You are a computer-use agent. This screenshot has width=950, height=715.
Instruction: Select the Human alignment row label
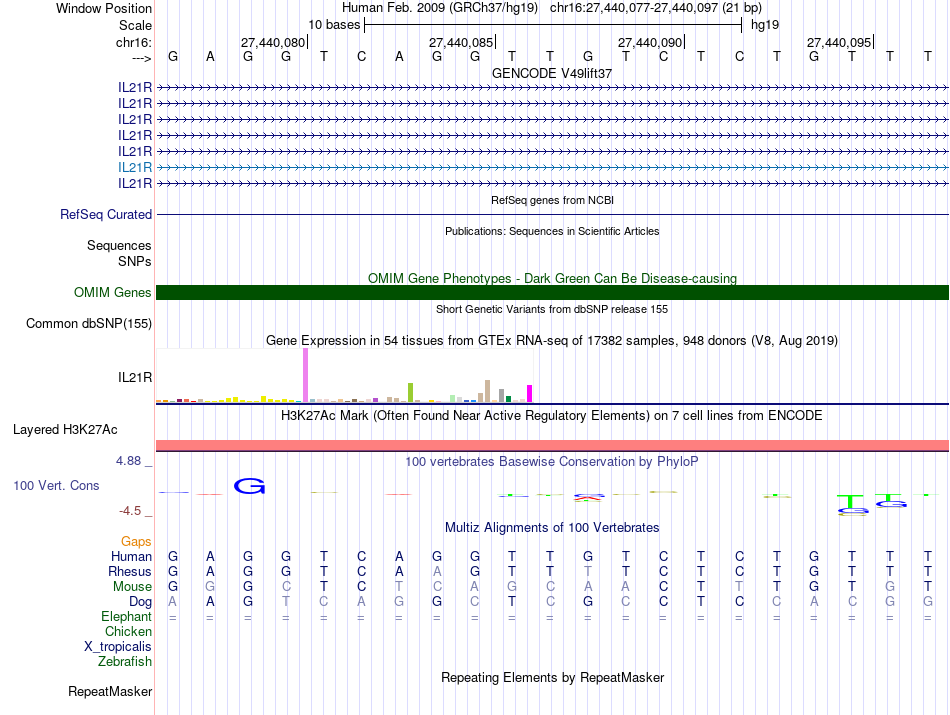131,556
